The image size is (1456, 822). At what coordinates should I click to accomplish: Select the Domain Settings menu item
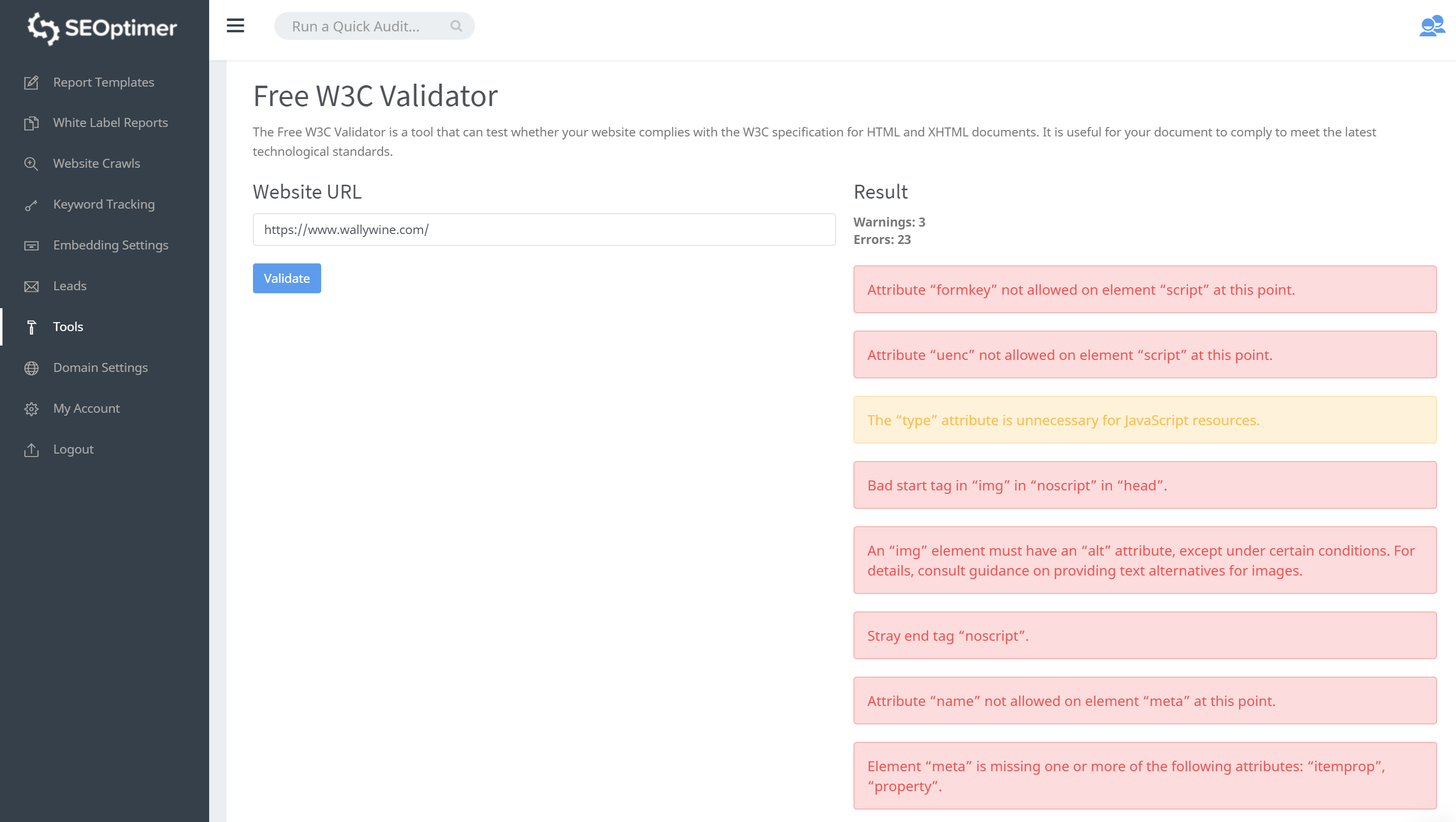(100, 366)
